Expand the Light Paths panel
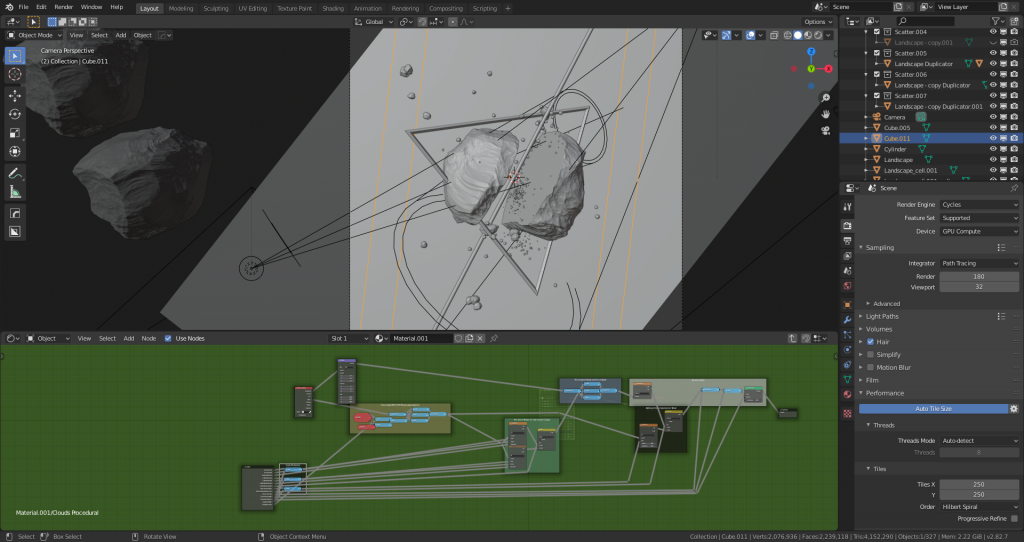The image size is (1024, 542). click(x=884, y=316)
